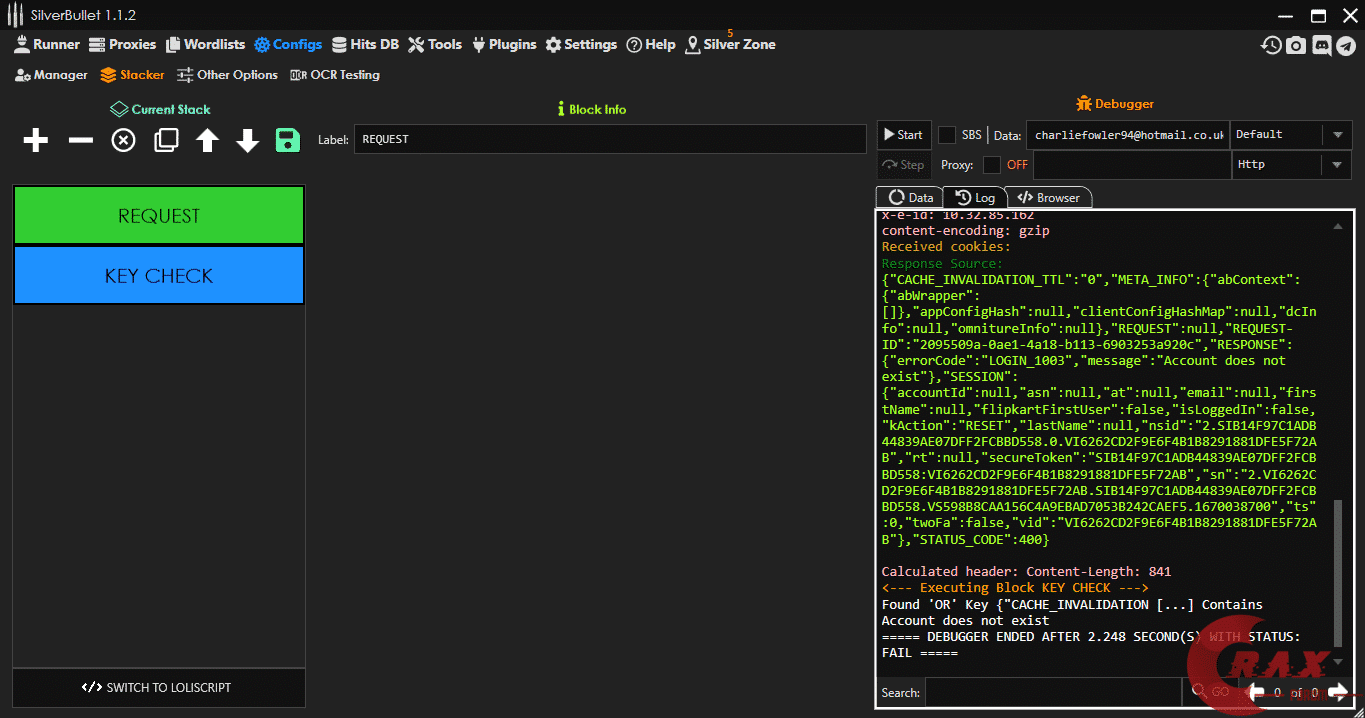
Task: Enable the SBS step-by-step checkbox
Action: 947,135
